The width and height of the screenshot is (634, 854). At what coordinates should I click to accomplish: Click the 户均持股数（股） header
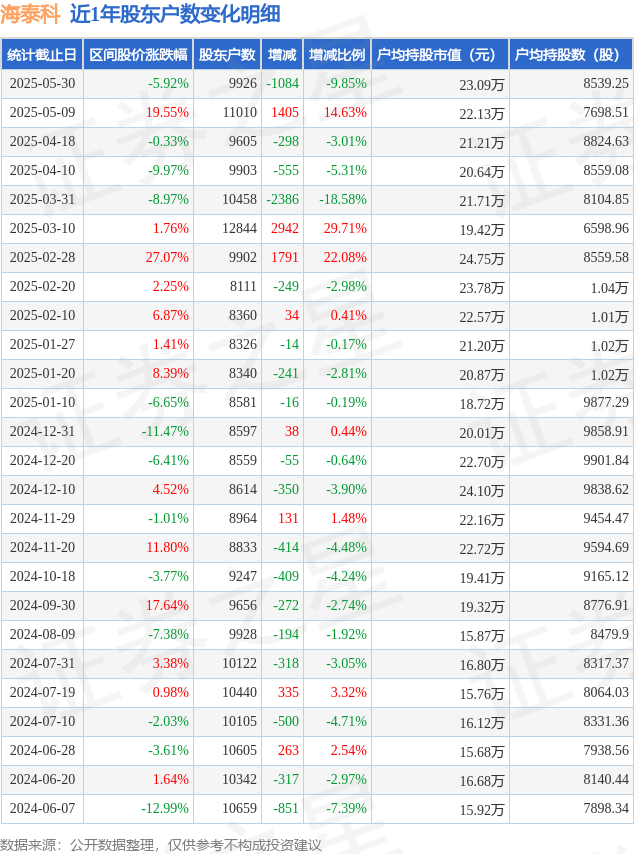pos(571,54)
